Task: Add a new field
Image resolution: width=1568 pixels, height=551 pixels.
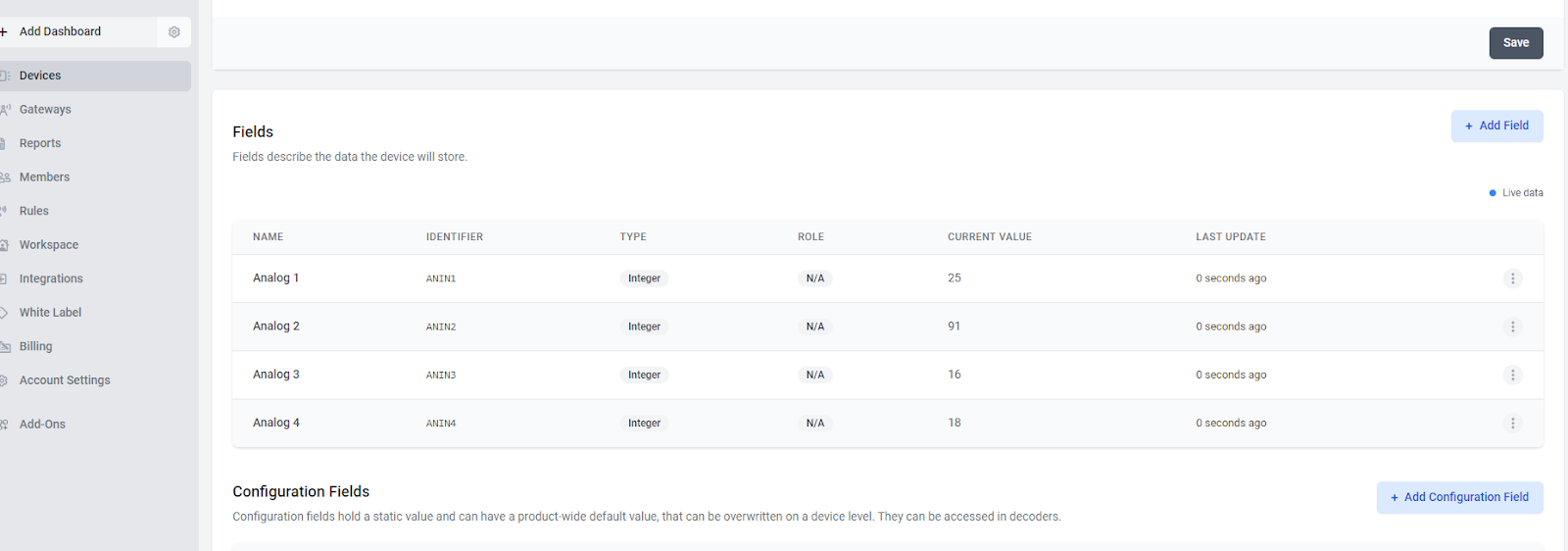Action: (x=1496, y=125)
